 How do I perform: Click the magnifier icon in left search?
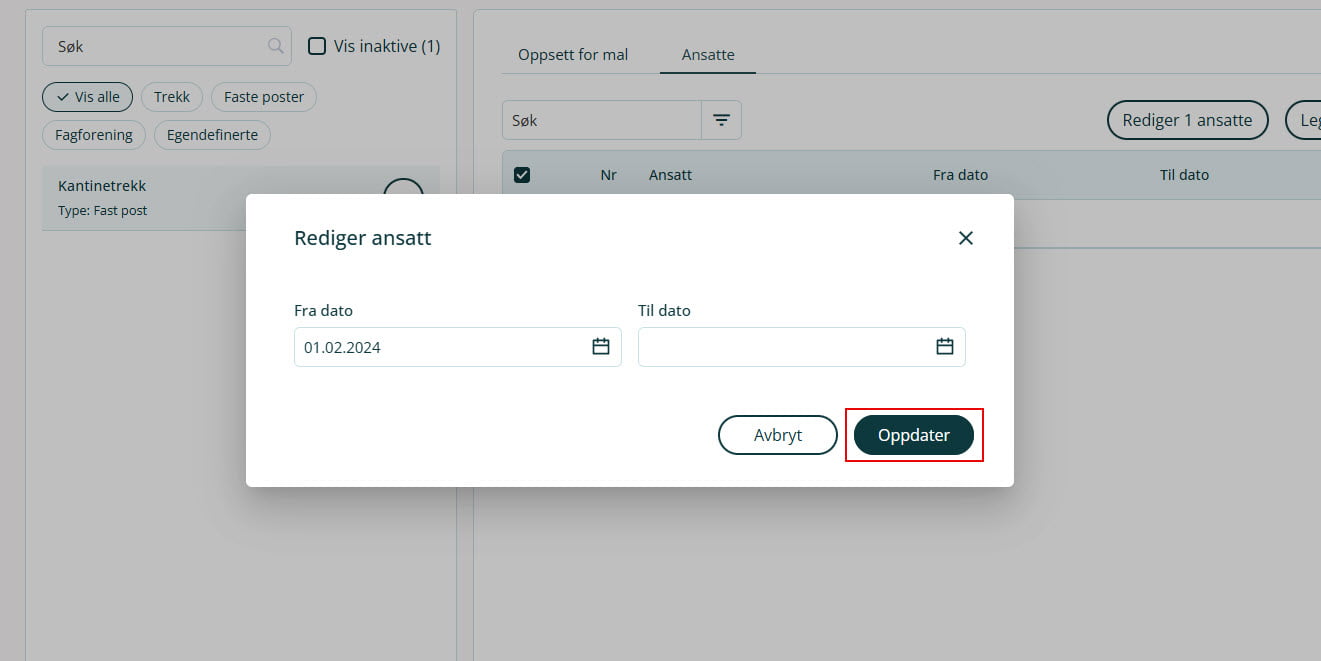tap(275, 46)
